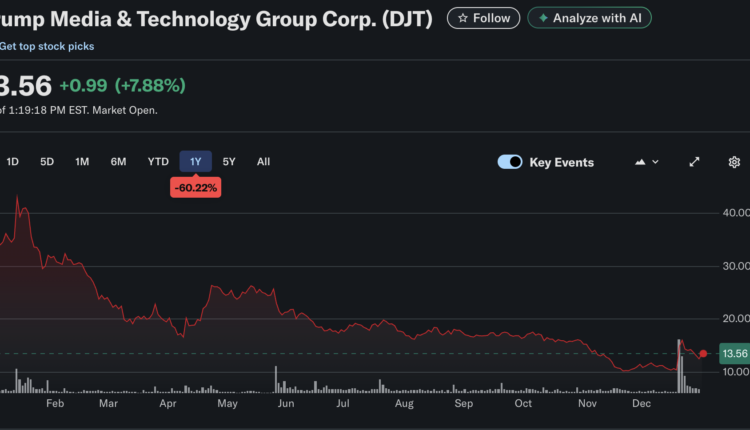Show the 5Y time range
This screenshot has height=430, width=750.
coord(229,161)
